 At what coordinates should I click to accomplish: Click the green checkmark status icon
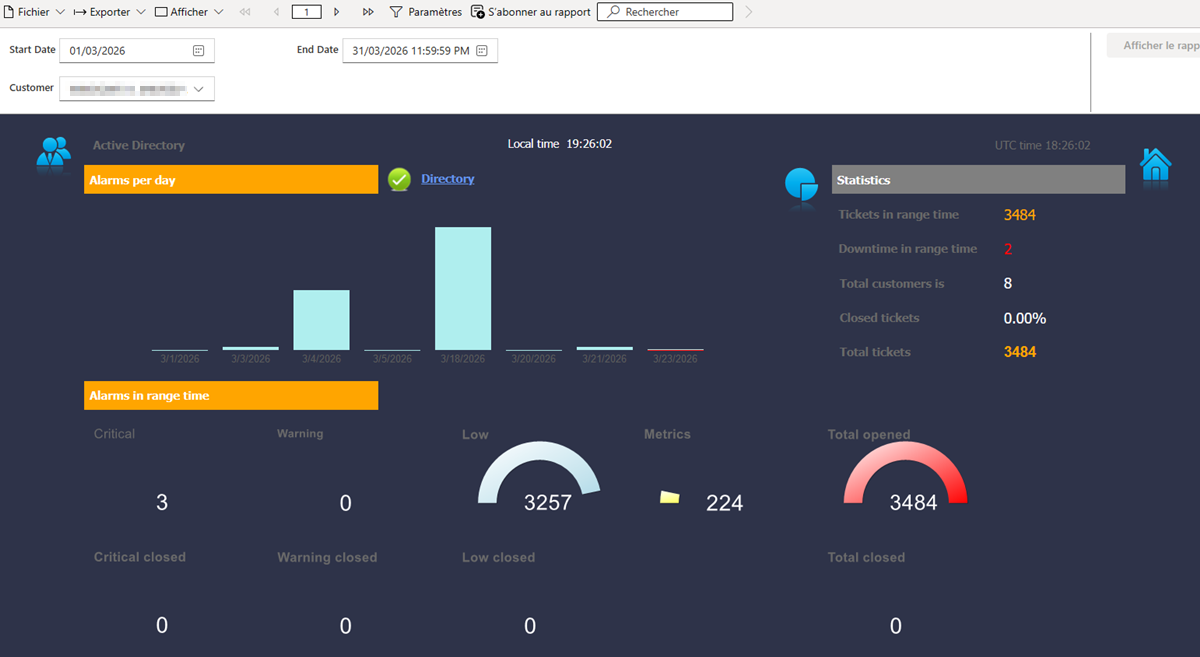pyautogui.click(x=399, y=180)
